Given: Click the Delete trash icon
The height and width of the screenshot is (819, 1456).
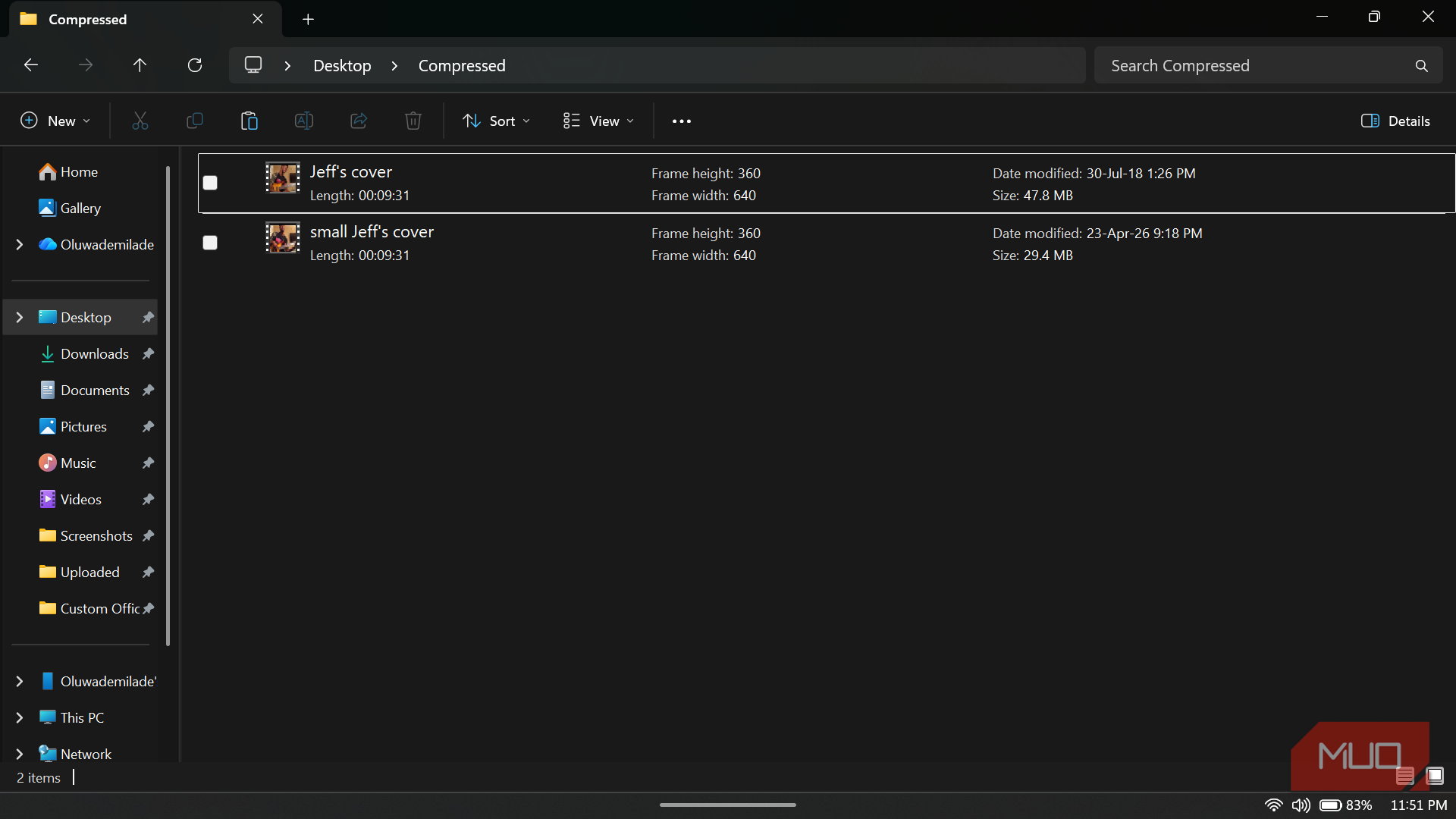Looking at the screenshot, I should point(413,121).
